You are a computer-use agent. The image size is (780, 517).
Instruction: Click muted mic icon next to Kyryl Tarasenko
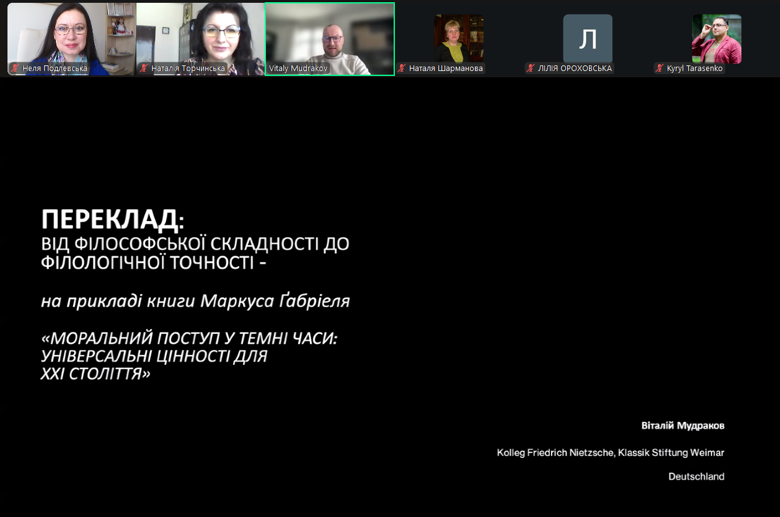(660, 68)
